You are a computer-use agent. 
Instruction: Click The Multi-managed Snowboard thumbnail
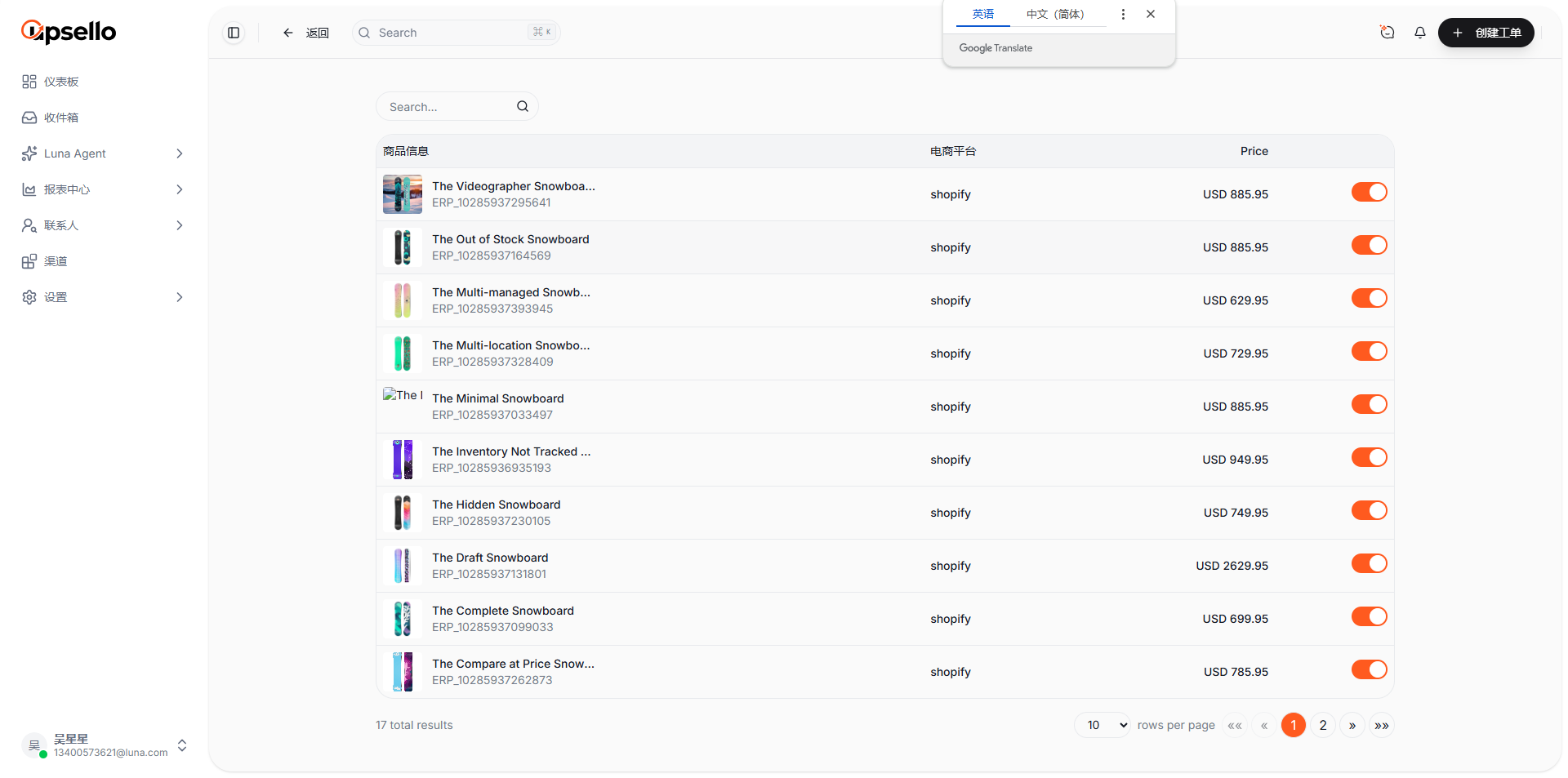(x=403, y=300)
